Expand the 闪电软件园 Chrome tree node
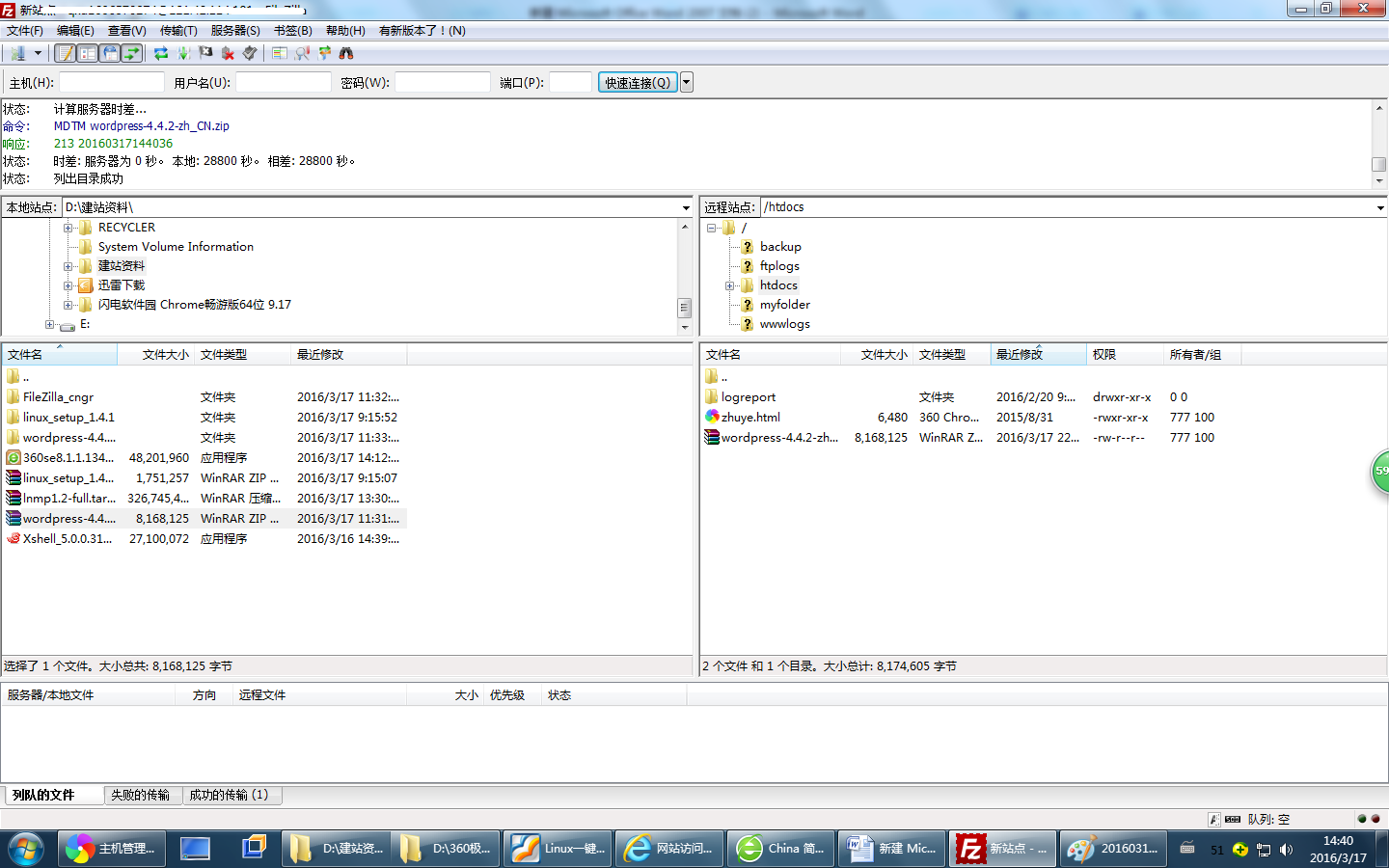This screenshot has width=1389, height=868. point(68,305)
